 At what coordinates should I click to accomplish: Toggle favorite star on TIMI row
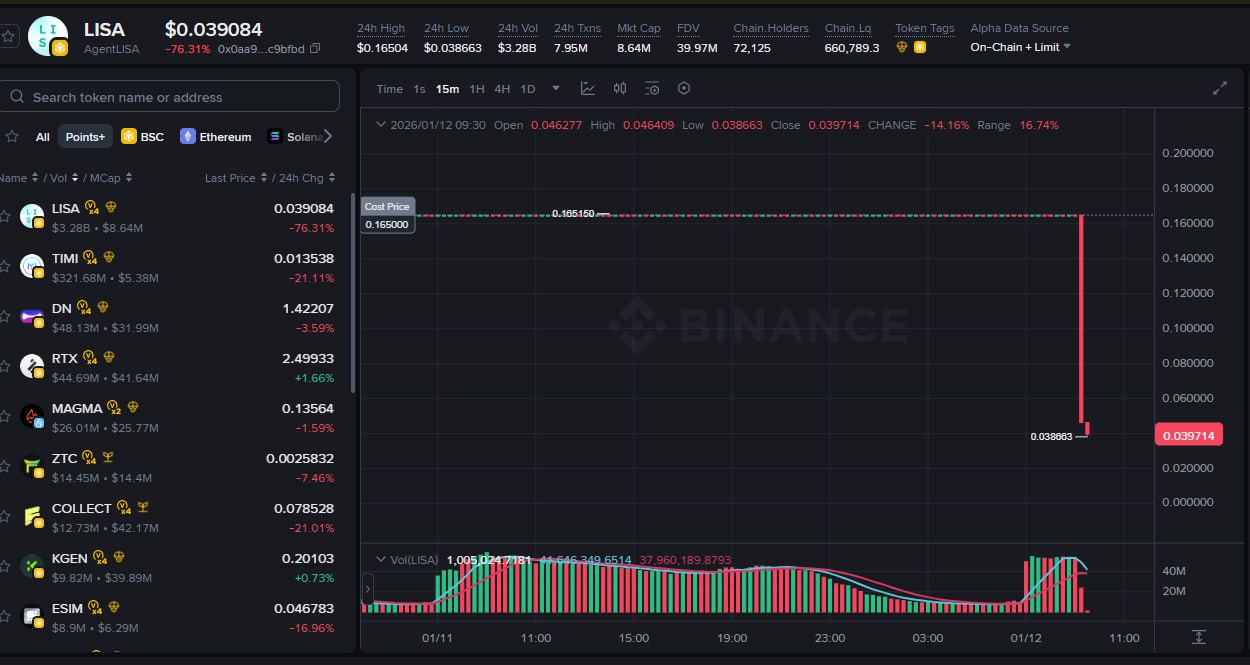point(5,266)
